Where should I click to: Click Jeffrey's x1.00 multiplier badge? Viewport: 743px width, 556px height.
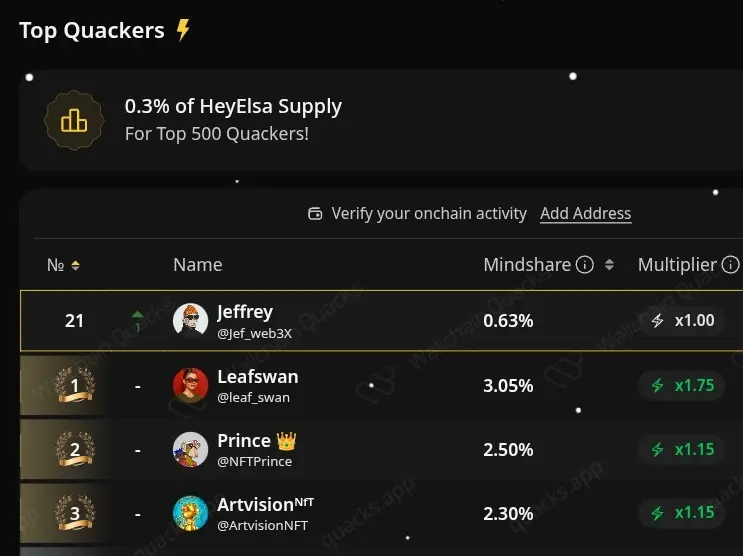pos(683,321)
